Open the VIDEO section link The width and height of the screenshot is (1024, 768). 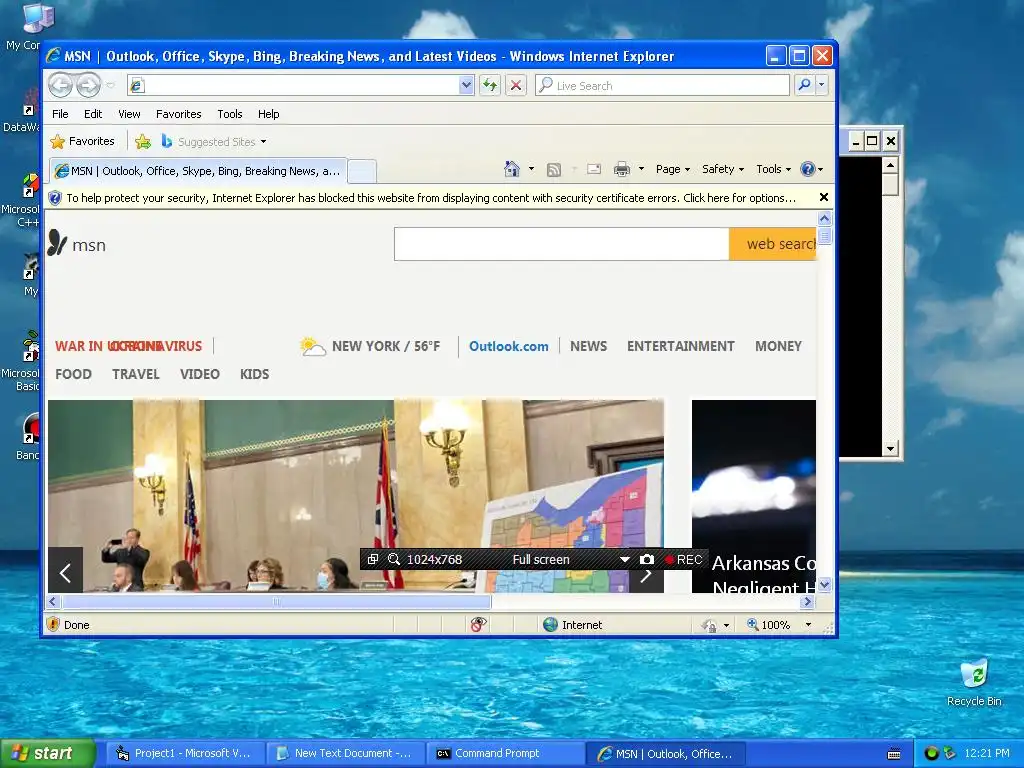click(200, 374)
